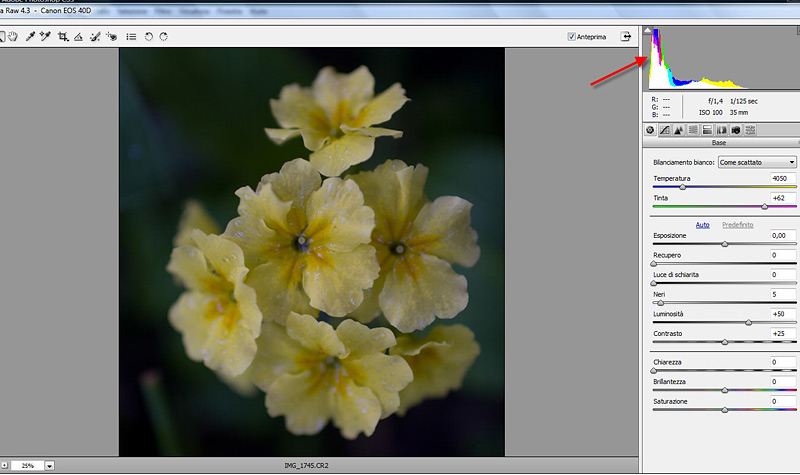
Task: Select the Red Eye Removal tool
Action: tap(111, 37)
